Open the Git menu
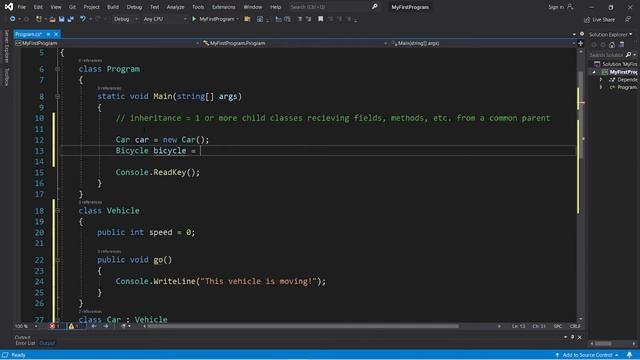Image resolution: width=640 pixels, height=360 pixels. point(72,7)
